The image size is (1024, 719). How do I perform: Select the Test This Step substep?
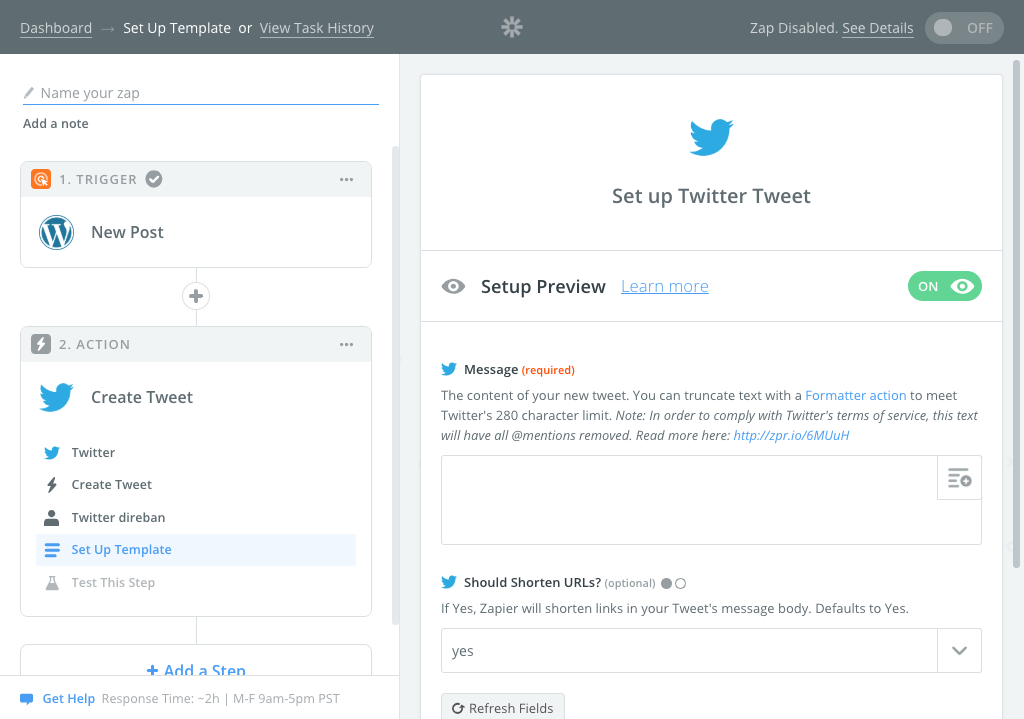(196, 583)
